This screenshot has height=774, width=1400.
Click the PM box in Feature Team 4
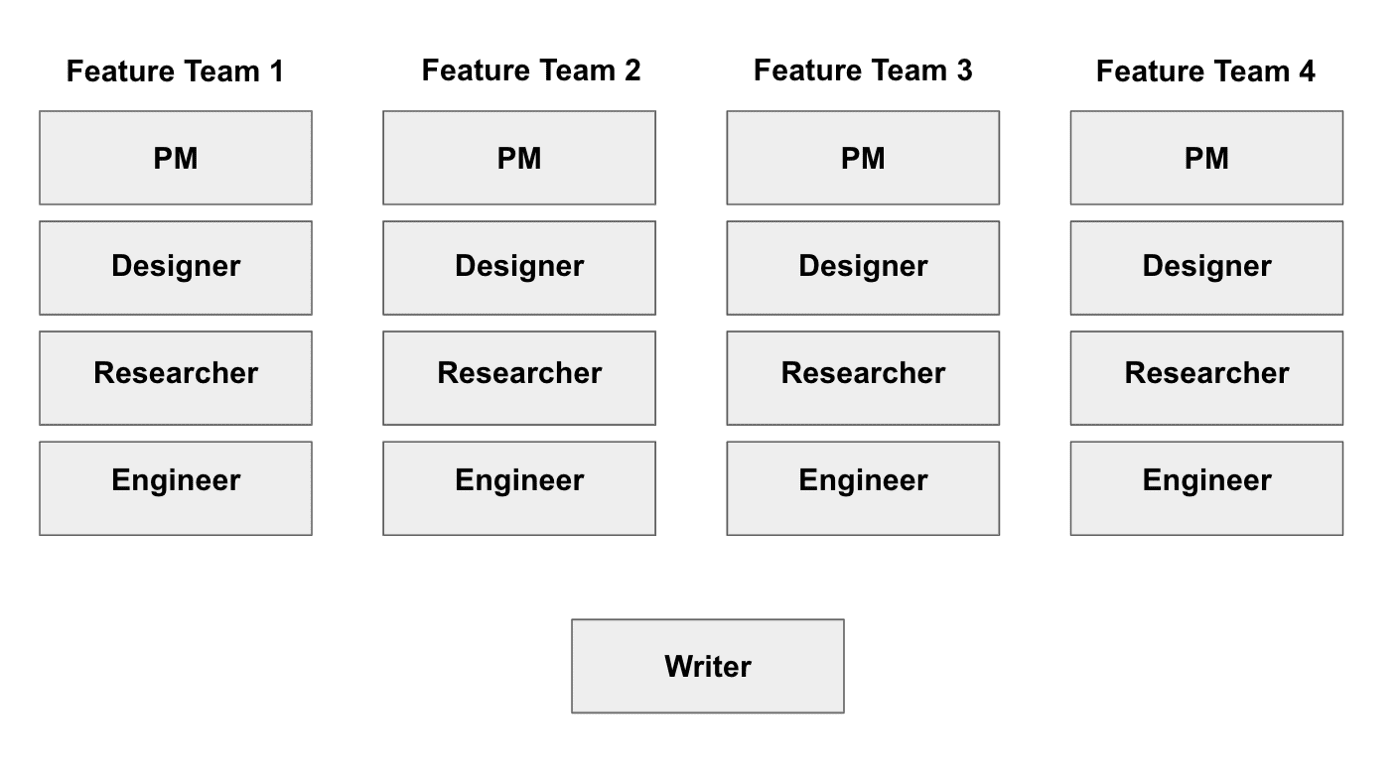[x=1206, y=158]
